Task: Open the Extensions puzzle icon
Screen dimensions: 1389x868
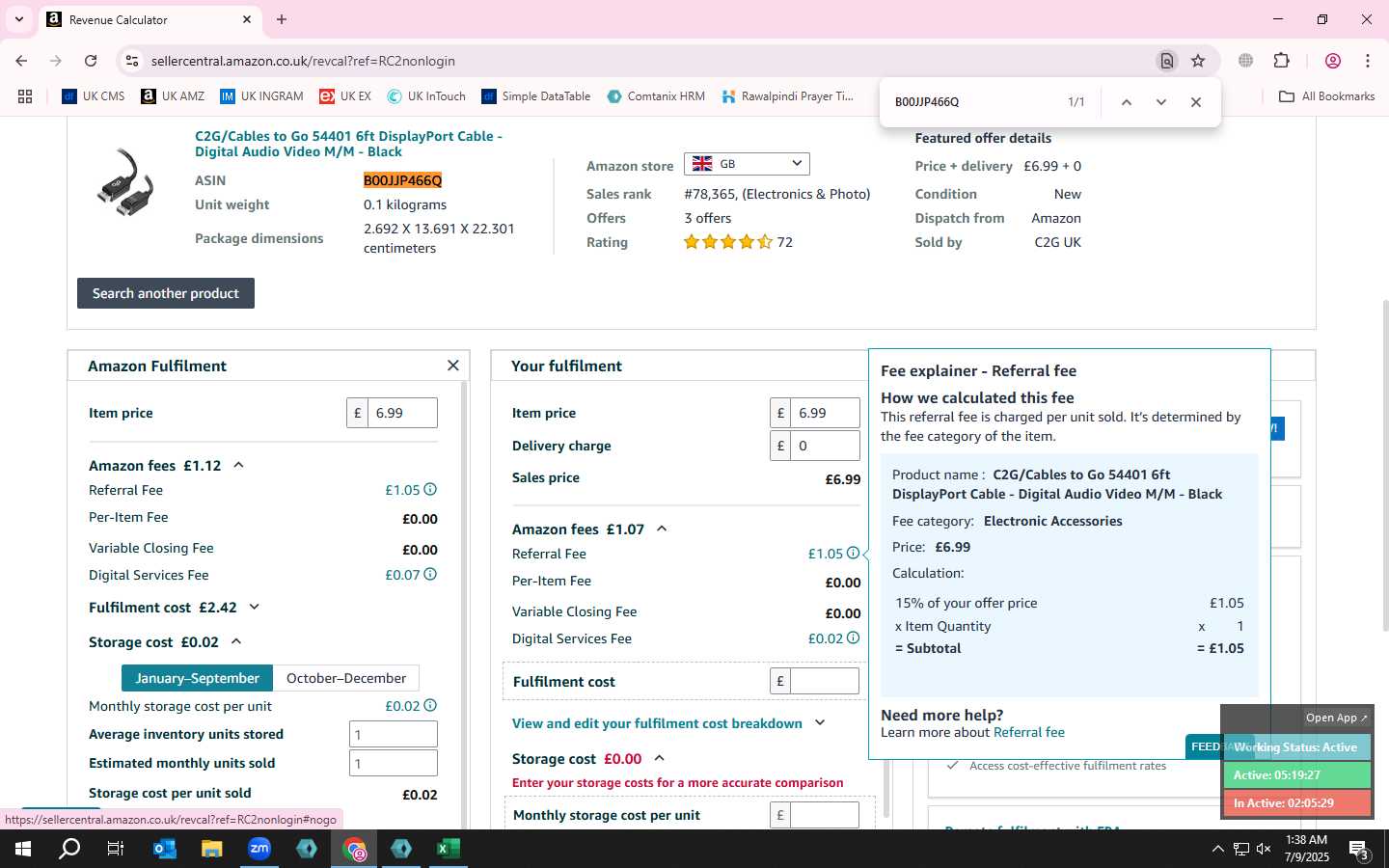Action: [1282, 61]
